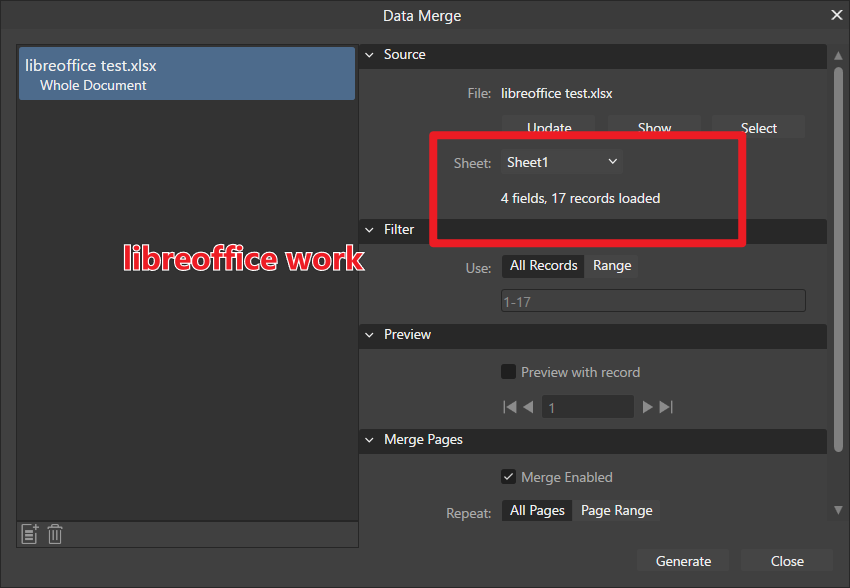This screenshot has width=850, height=588.
Task: Select All Records for the filter
Action: pyautogui.click(x=542, y=265)
